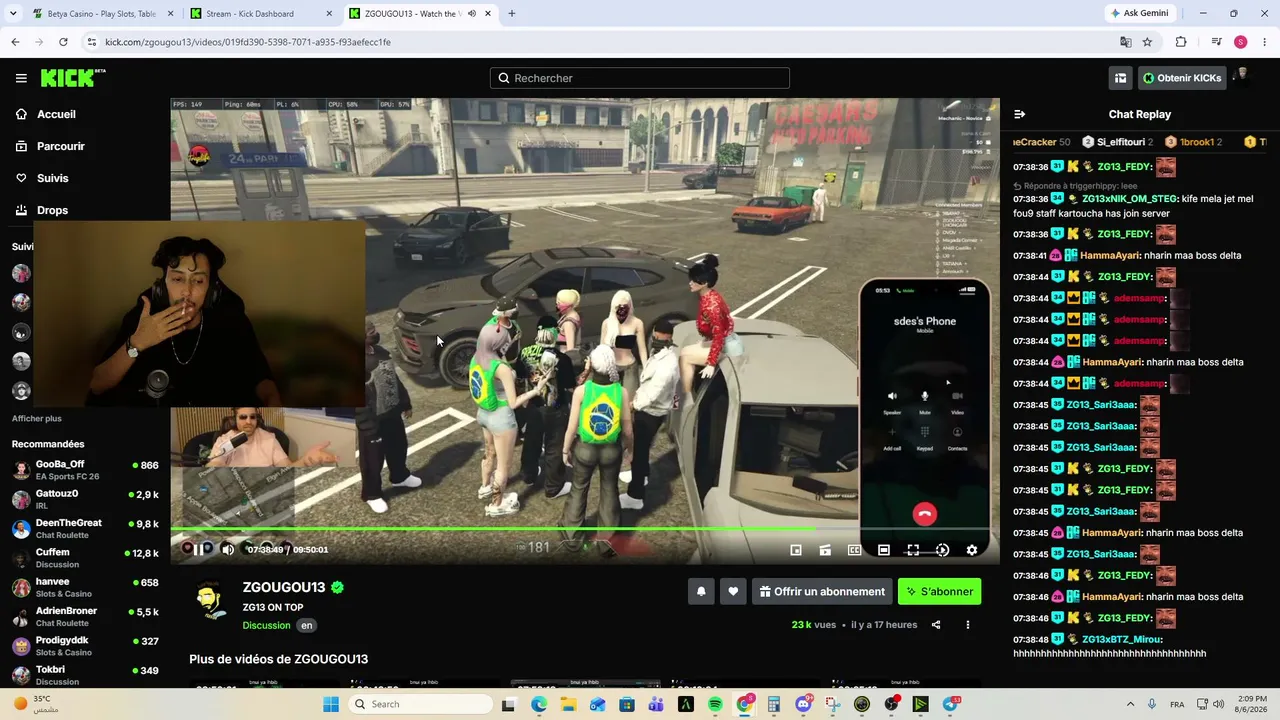Click Obtenir KICKs button

point(1182,78)
